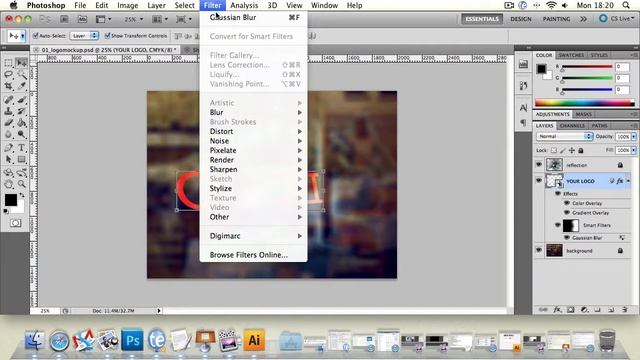Screen dimensions: 640x360
Task: Click the color spectrum ramp
Action: (x=584, y=103)
